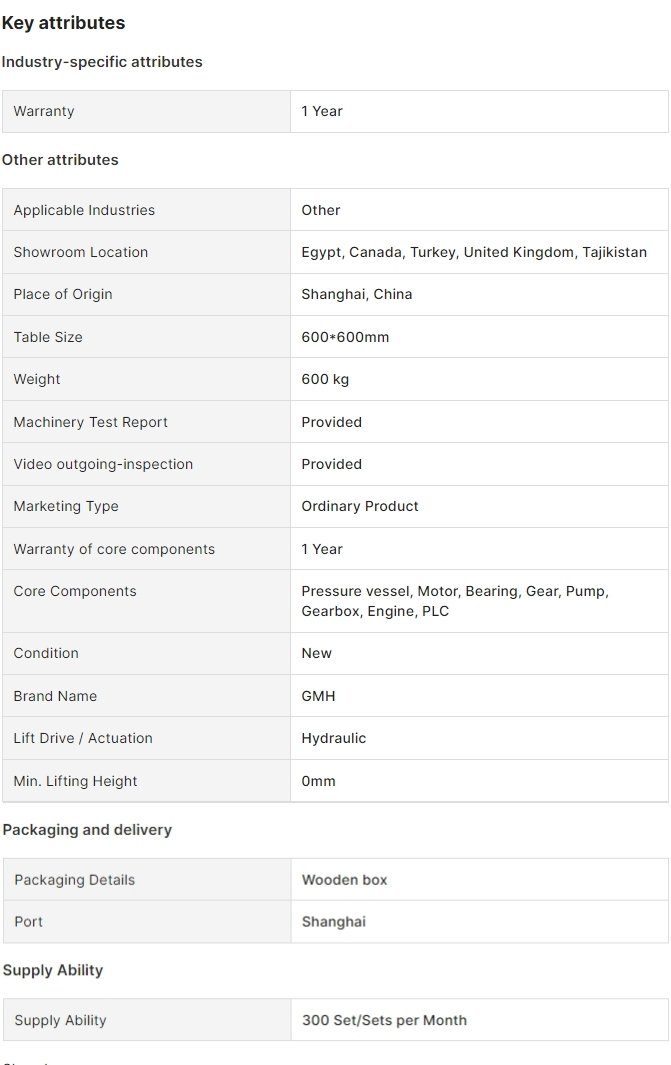This screenshot has width=671, height=1065.
Task: Click the GMH brand name value
Action: (319, 696)
